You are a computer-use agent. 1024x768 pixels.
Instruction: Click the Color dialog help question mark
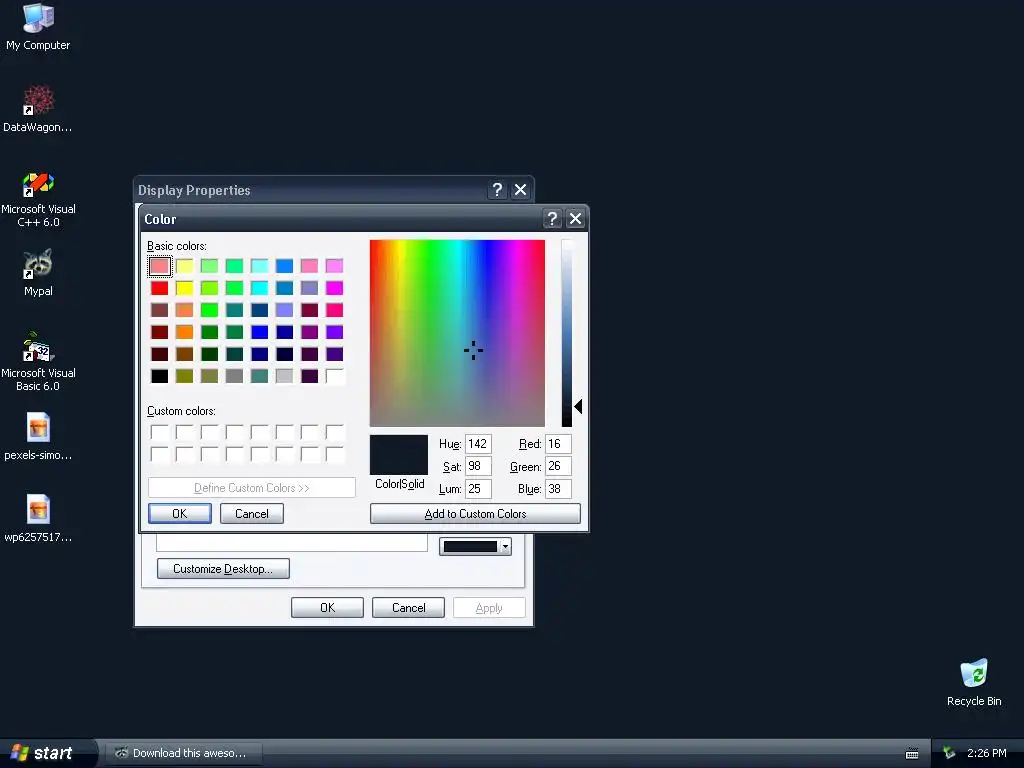coord(552,219)
